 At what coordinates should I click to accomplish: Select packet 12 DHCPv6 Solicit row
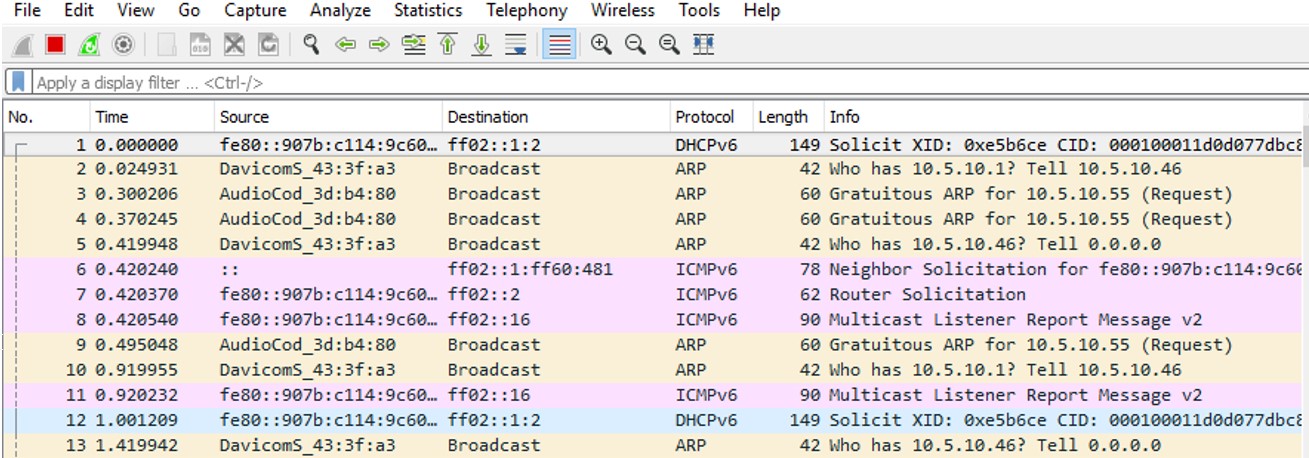(x=651, y=420)
